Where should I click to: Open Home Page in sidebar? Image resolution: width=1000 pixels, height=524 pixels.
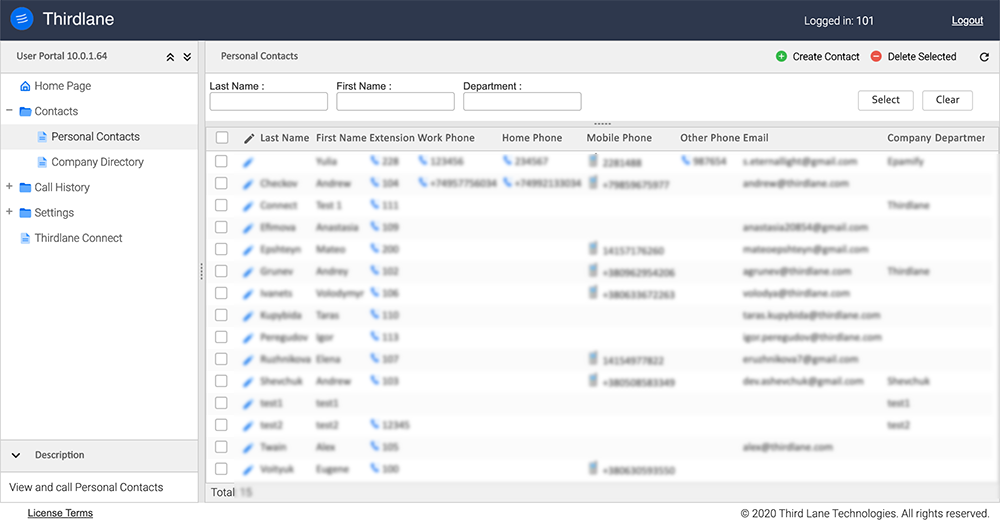tap(62, 86)
